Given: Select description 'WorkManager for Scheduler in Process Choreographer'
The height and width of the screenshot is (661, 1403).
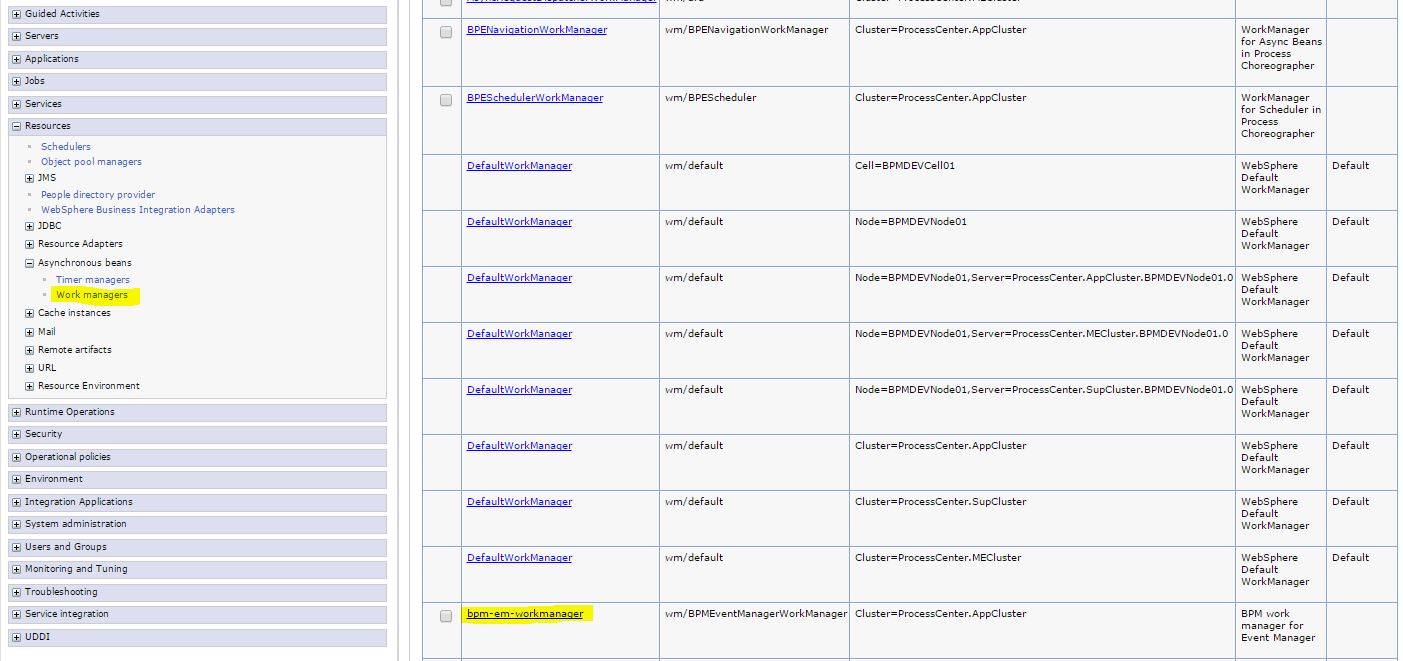Looking at the screenshot, I should 1281,116.
